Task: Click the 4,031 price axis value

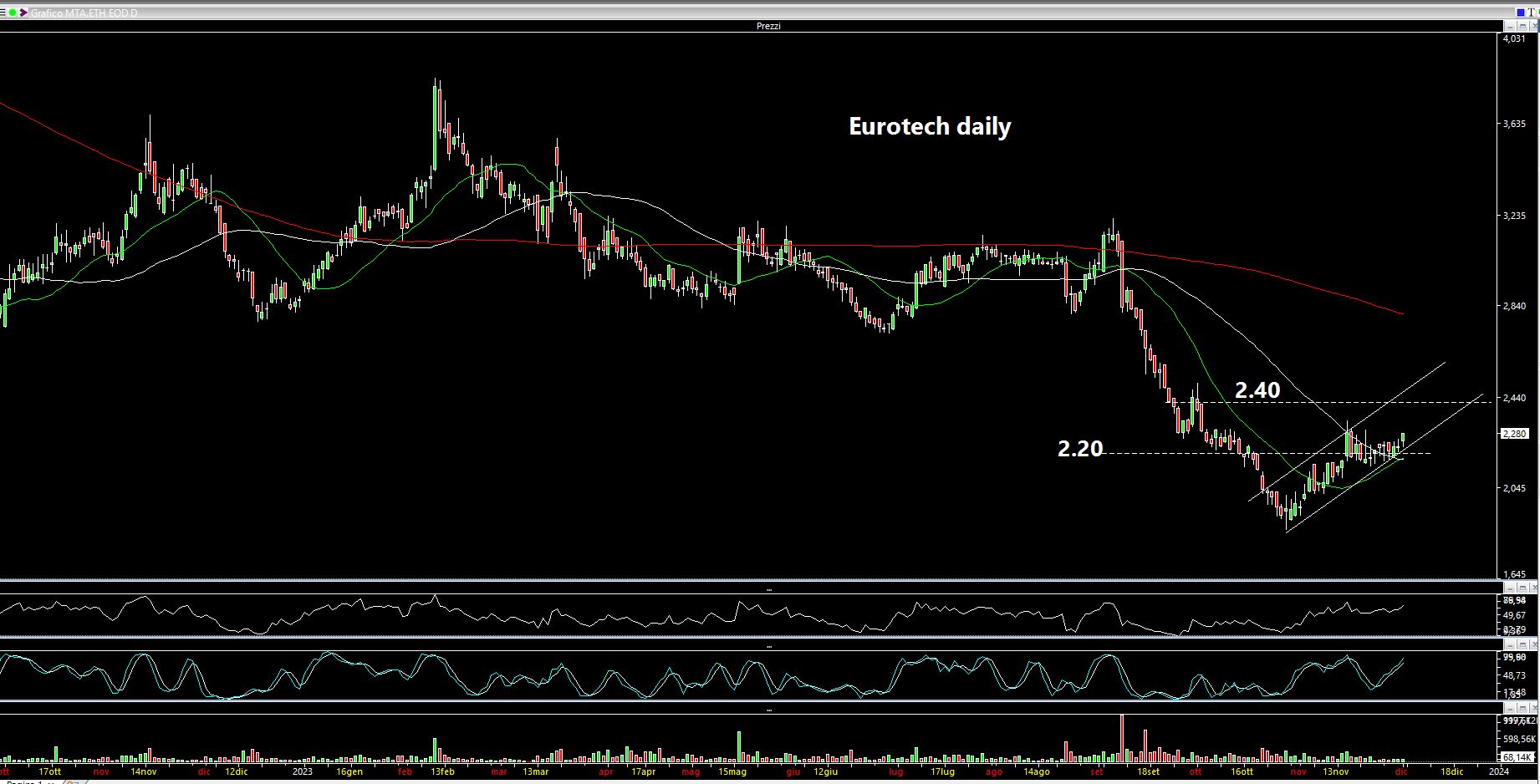Action: point(1514,38)
